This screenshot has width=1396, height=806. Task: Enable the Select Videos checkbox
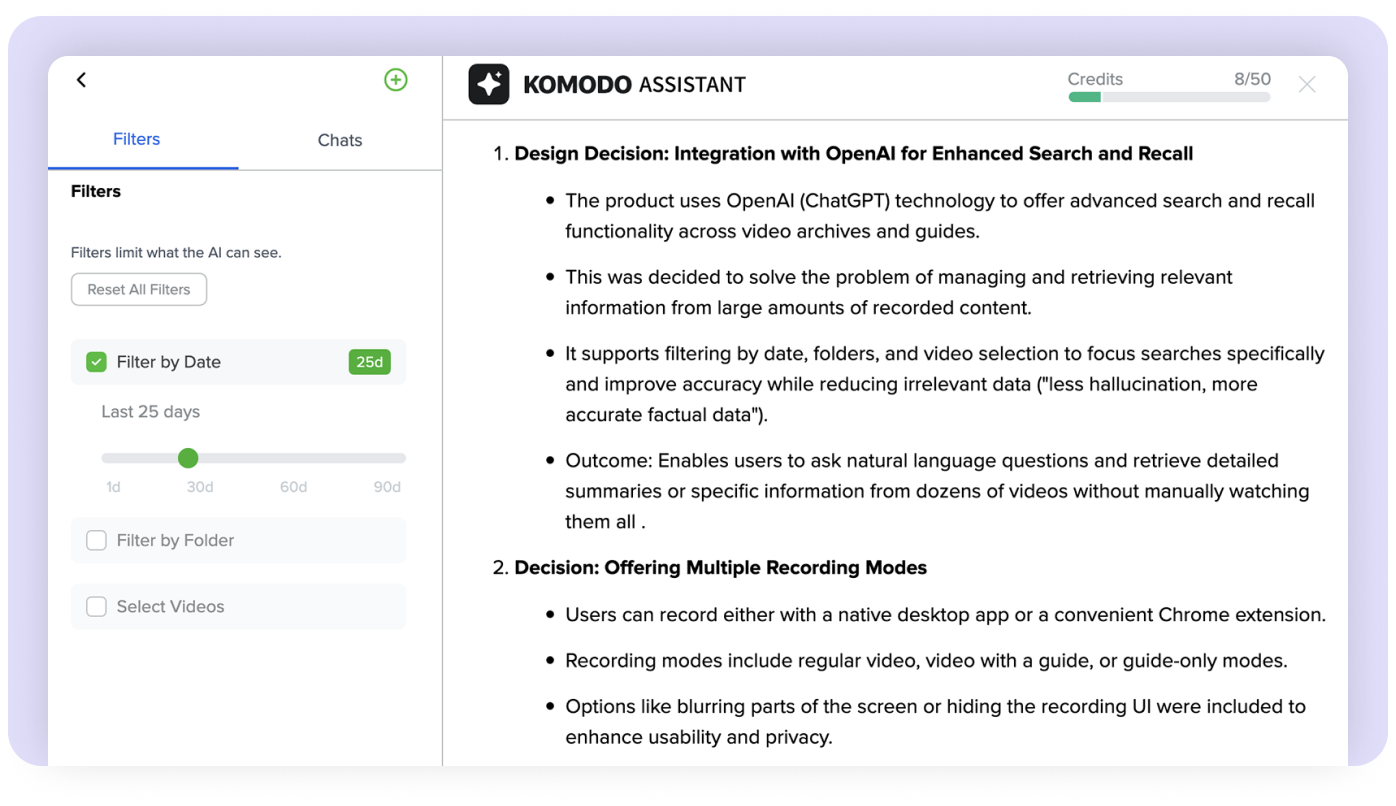tap(96, 607)
